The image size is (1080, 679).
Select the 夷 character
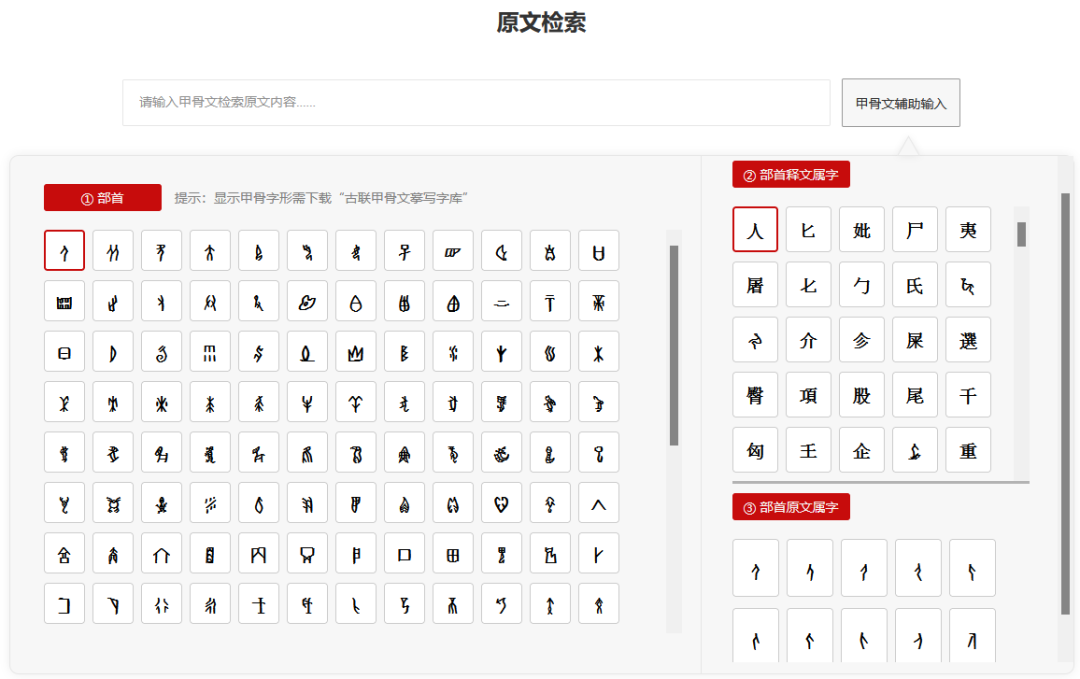(x=968, y=229)
